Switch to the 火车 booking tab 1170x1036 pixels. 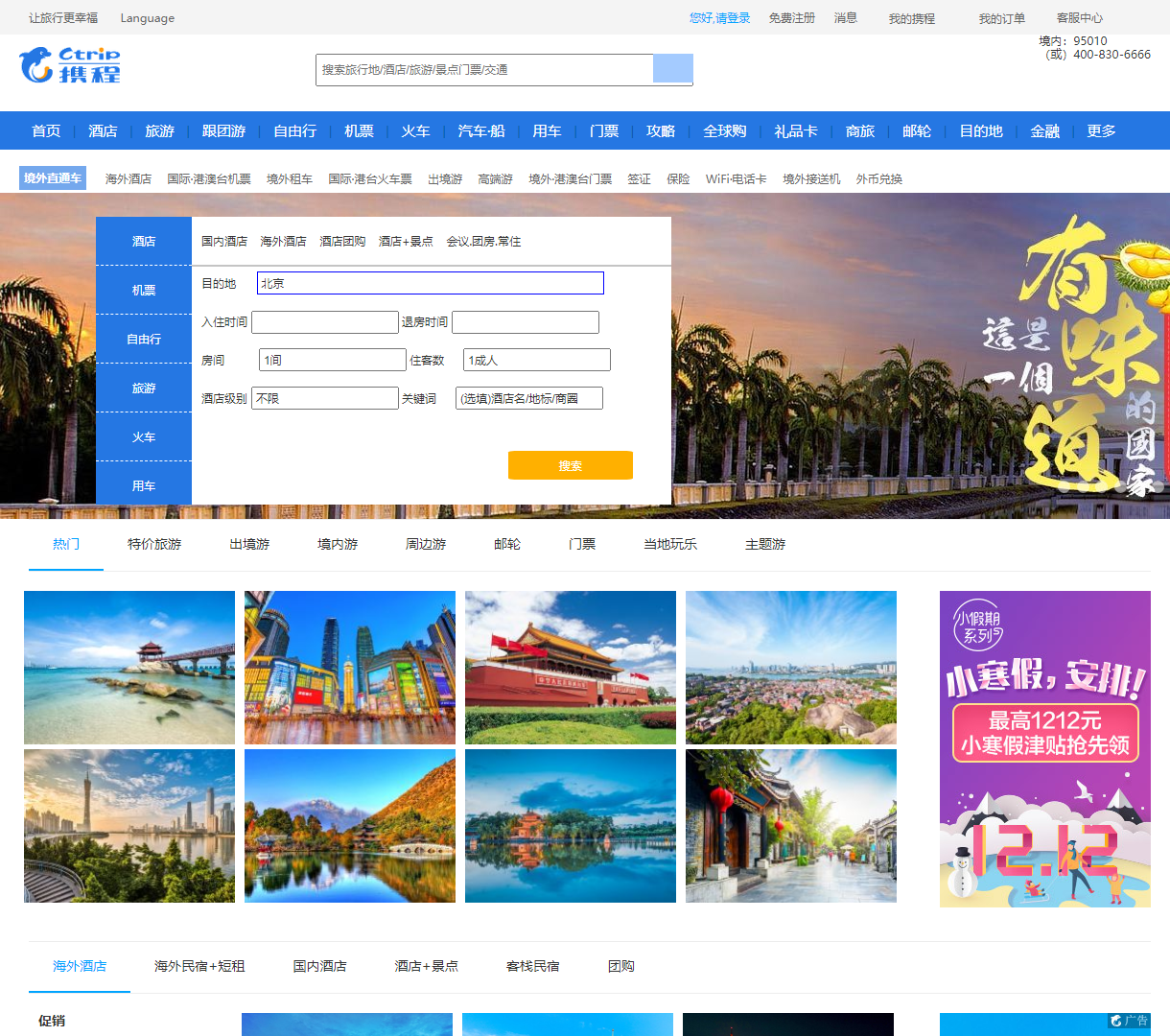[143, 436]
